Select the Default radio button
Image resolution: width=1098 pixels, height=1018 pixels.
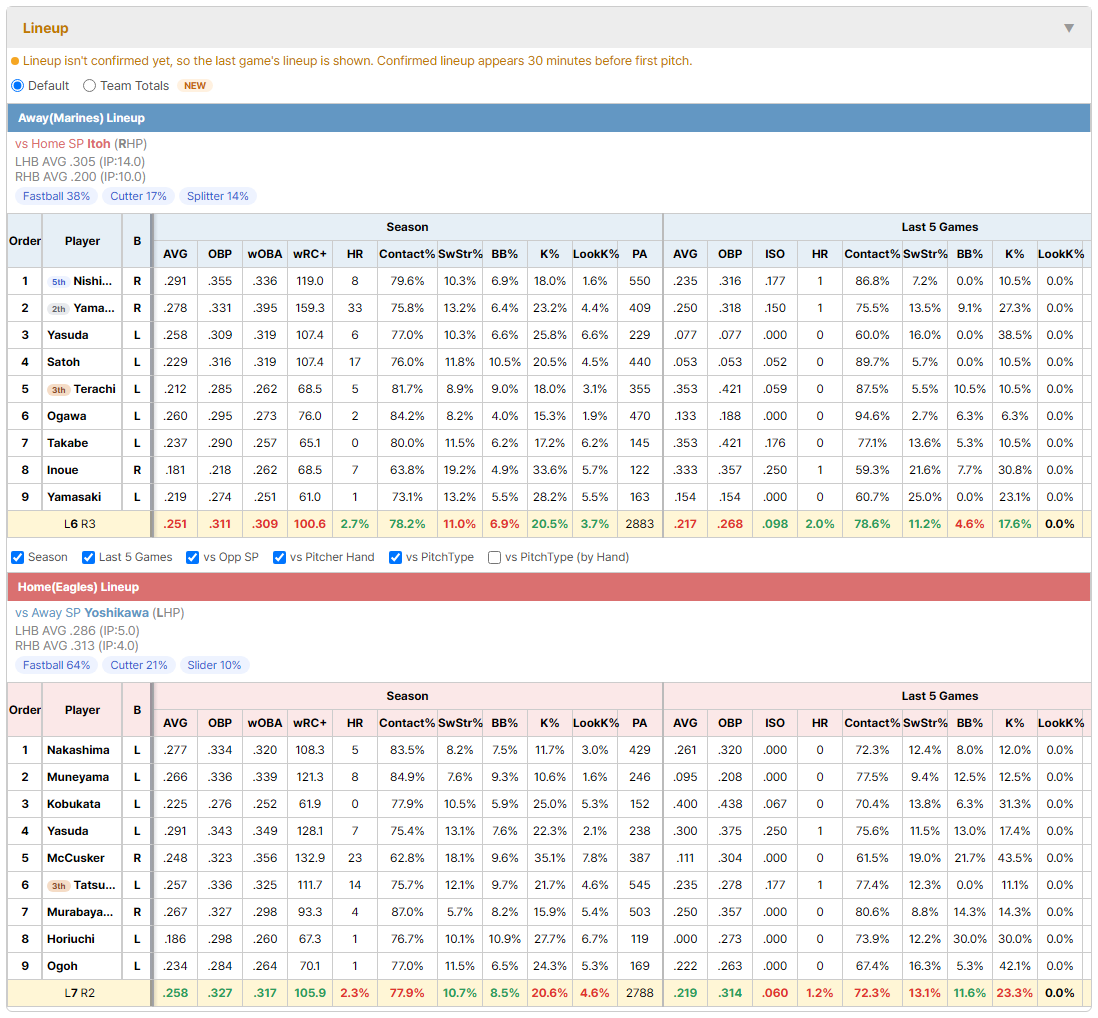point(18,85)
